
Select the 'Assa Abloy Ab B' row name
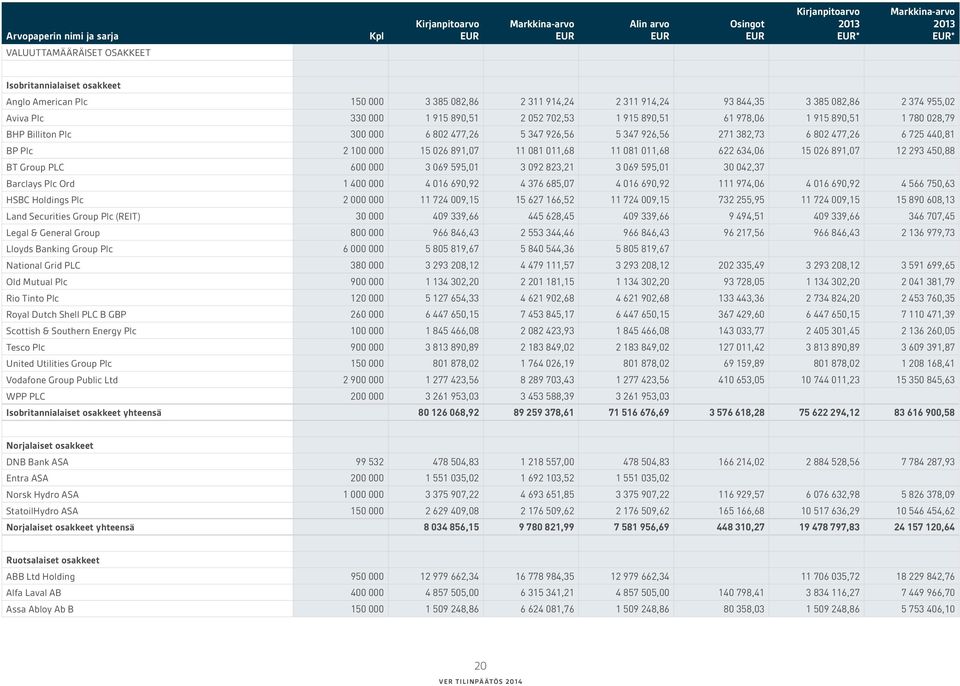coord(40,609)
